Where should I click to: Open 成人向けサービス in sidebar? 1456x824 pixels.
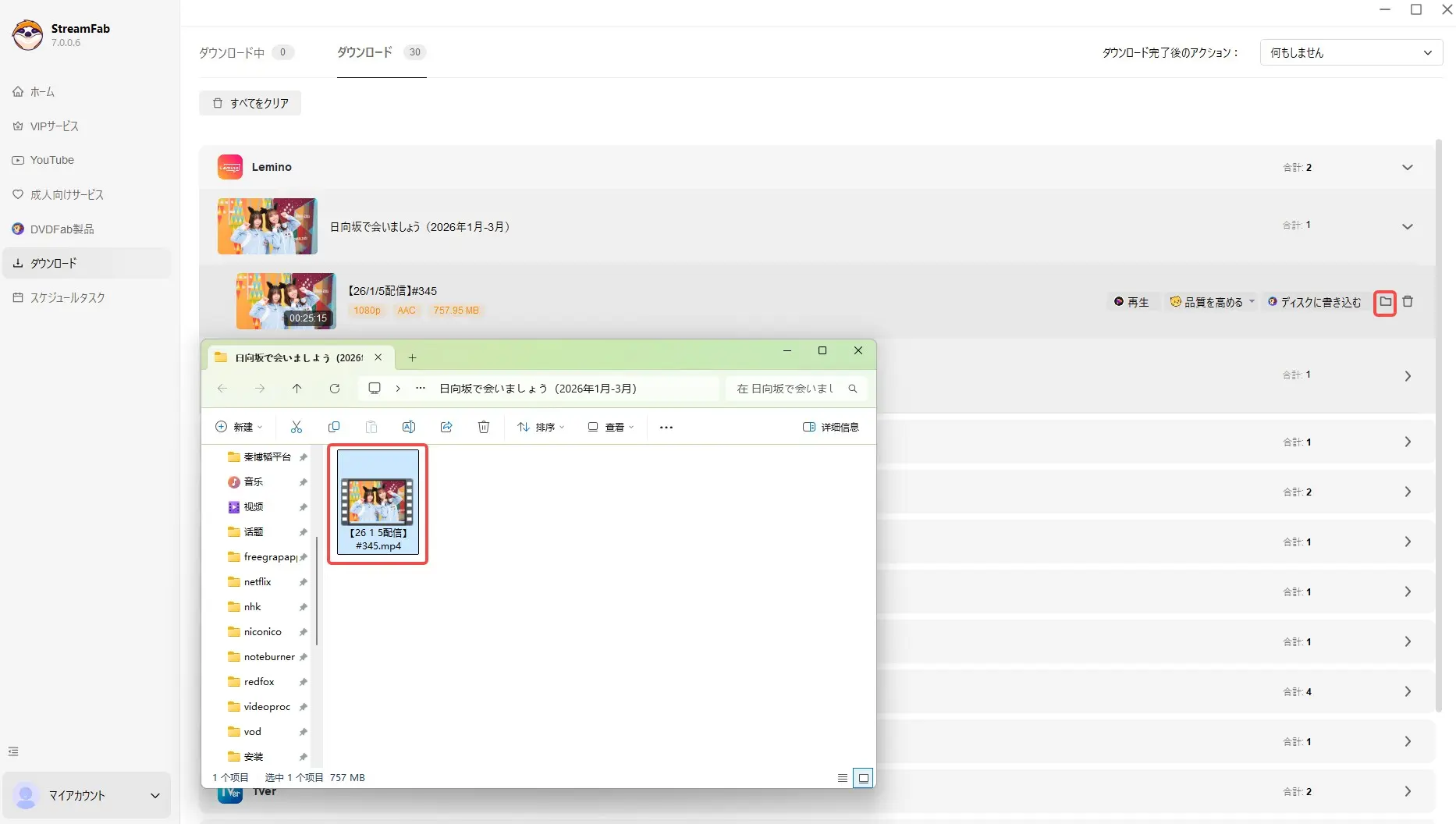87,194
